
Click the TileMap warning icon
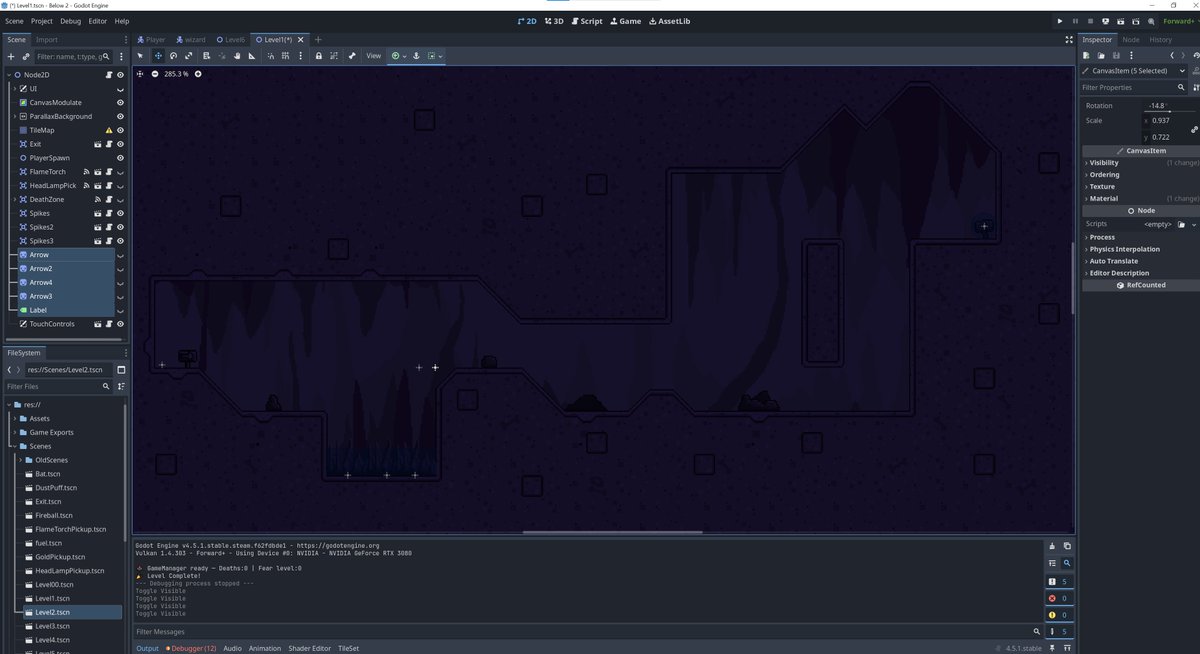click(109, 130)
